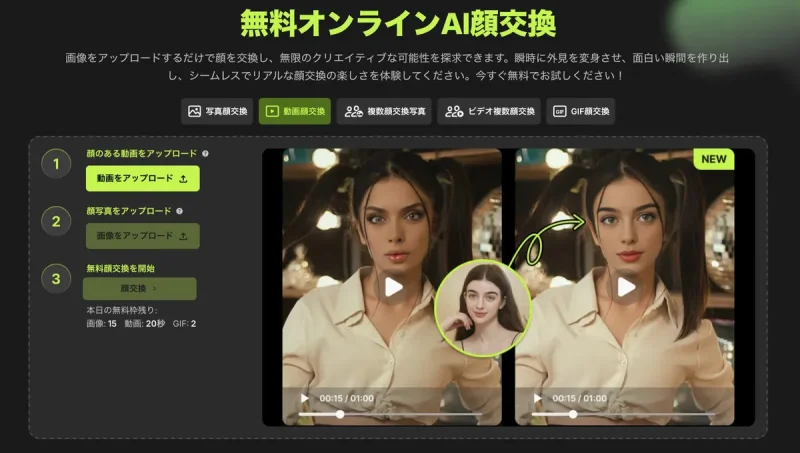Click small play icon in right video control bar
Image resolution: width=800 pixels, height=453 pixels.
(x=538, y=398)
